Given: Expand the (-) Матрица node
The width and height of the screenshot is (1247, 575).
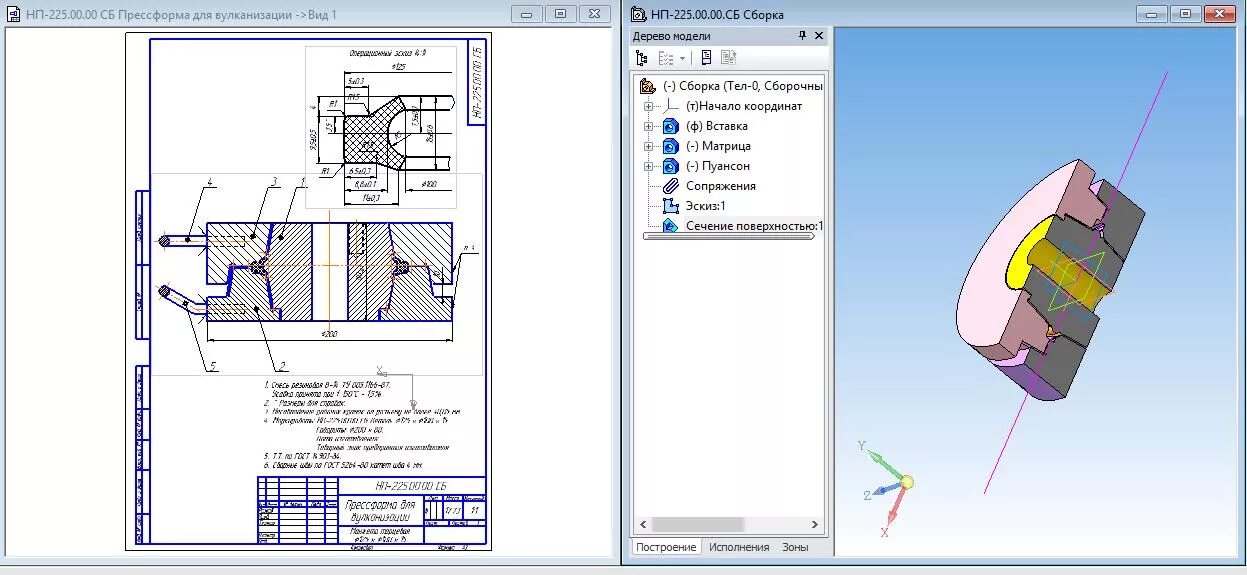Looking at the screenshot, I should [x=648, y=146].
